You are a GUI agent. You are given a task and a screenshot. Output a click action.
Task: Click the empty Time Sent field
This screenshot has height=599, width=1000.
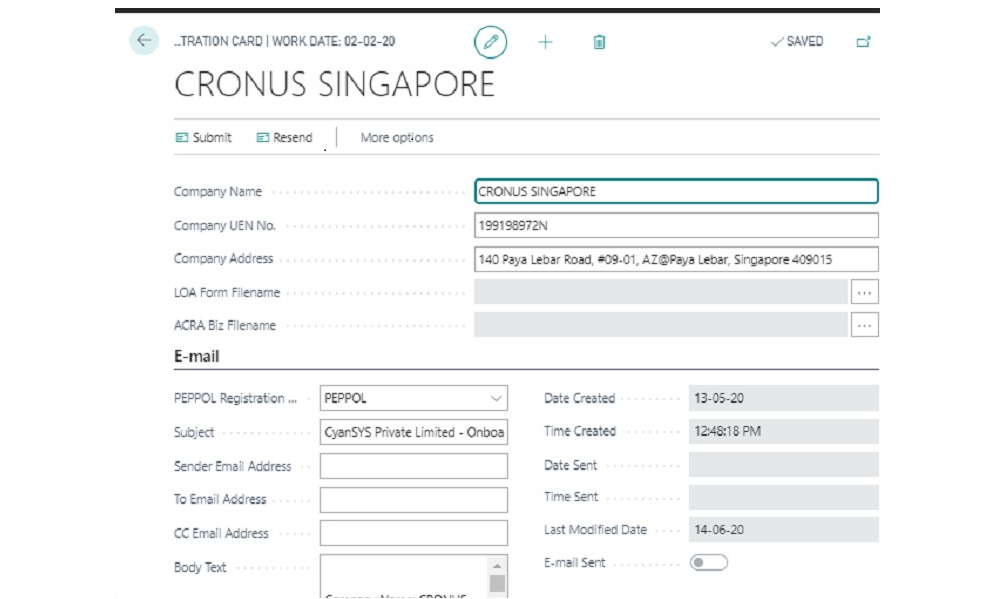(x=783, y=497)
